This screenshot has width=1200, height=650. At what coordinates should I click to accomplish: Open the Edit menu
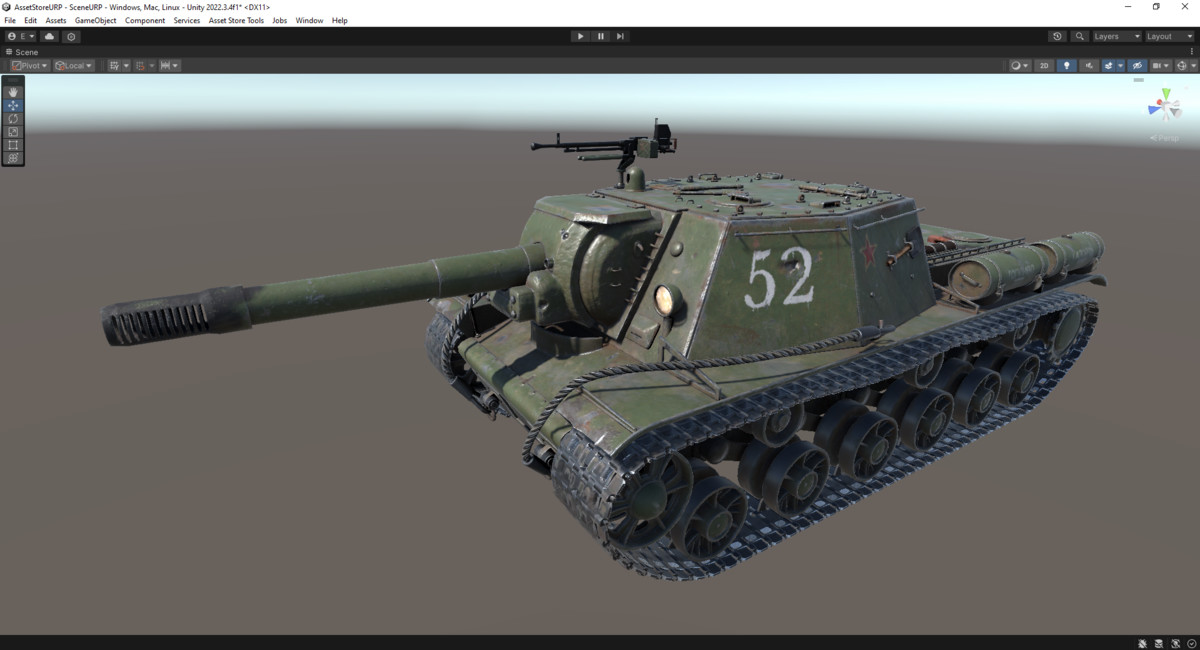click(31, 20)
